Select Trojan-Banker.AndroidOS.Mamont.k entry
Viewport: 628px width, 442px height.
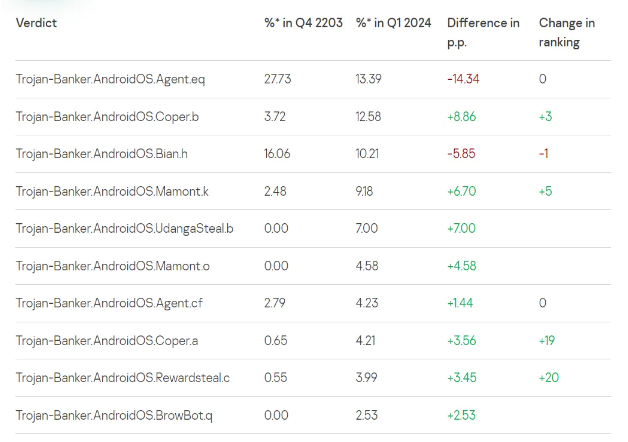point(113,191)
